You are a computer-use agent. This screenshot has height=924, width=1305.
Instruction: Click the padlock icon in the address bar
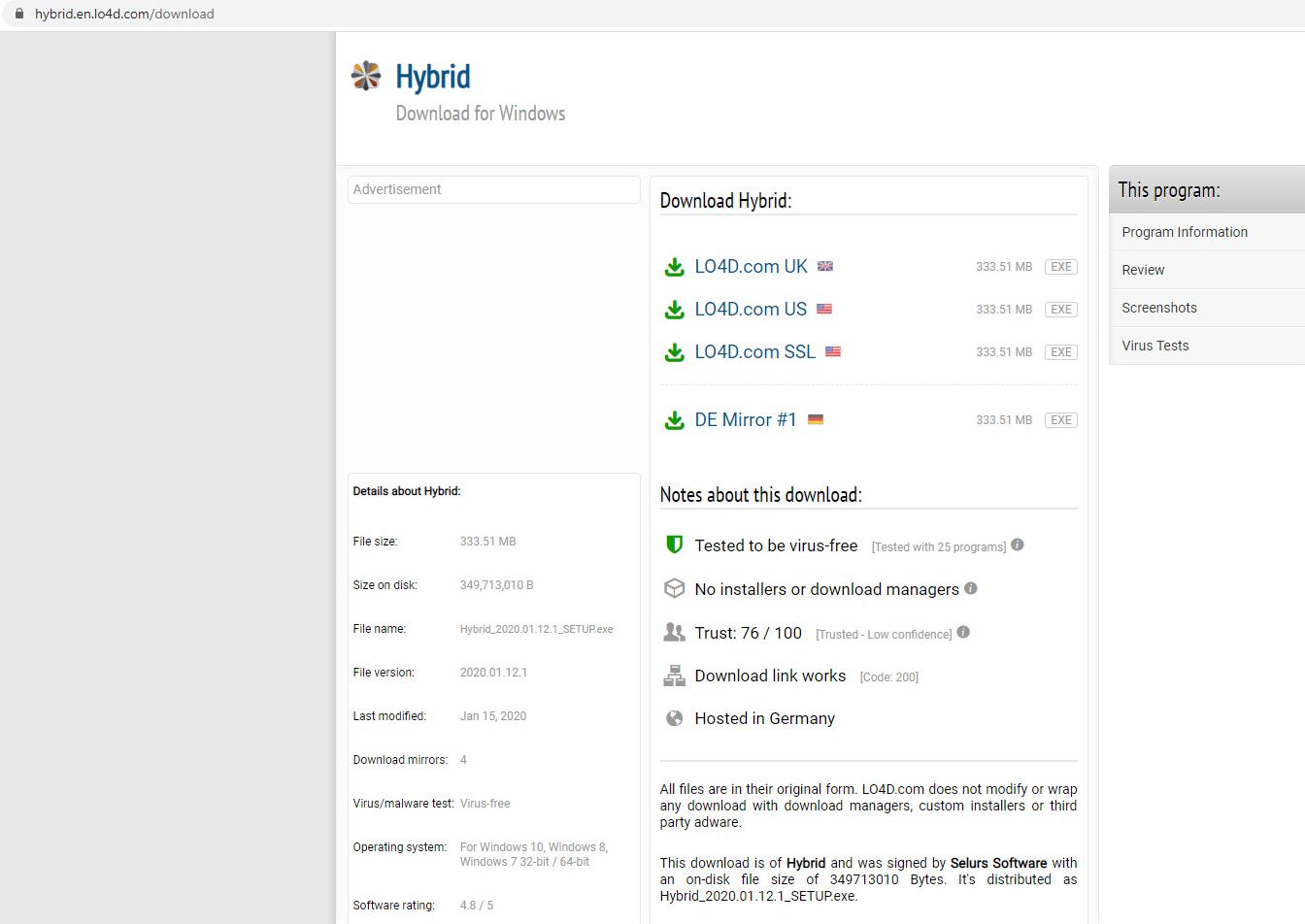tap(17, 14)
